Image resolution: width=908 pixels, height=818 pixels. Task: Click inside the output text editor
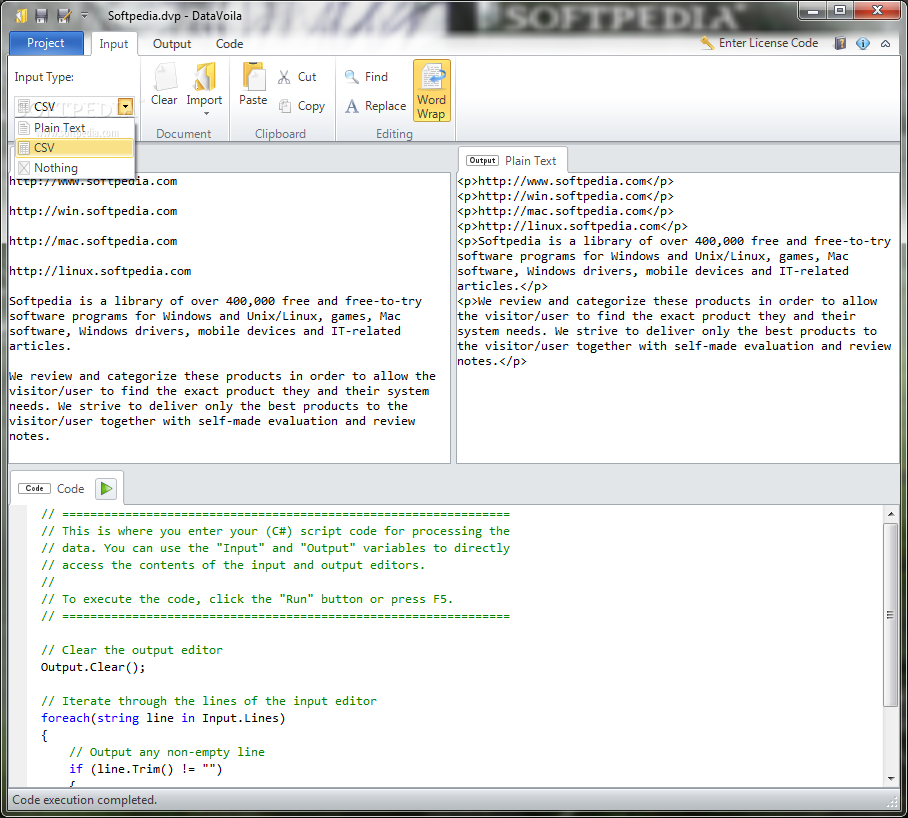click(x=678, y=317)
